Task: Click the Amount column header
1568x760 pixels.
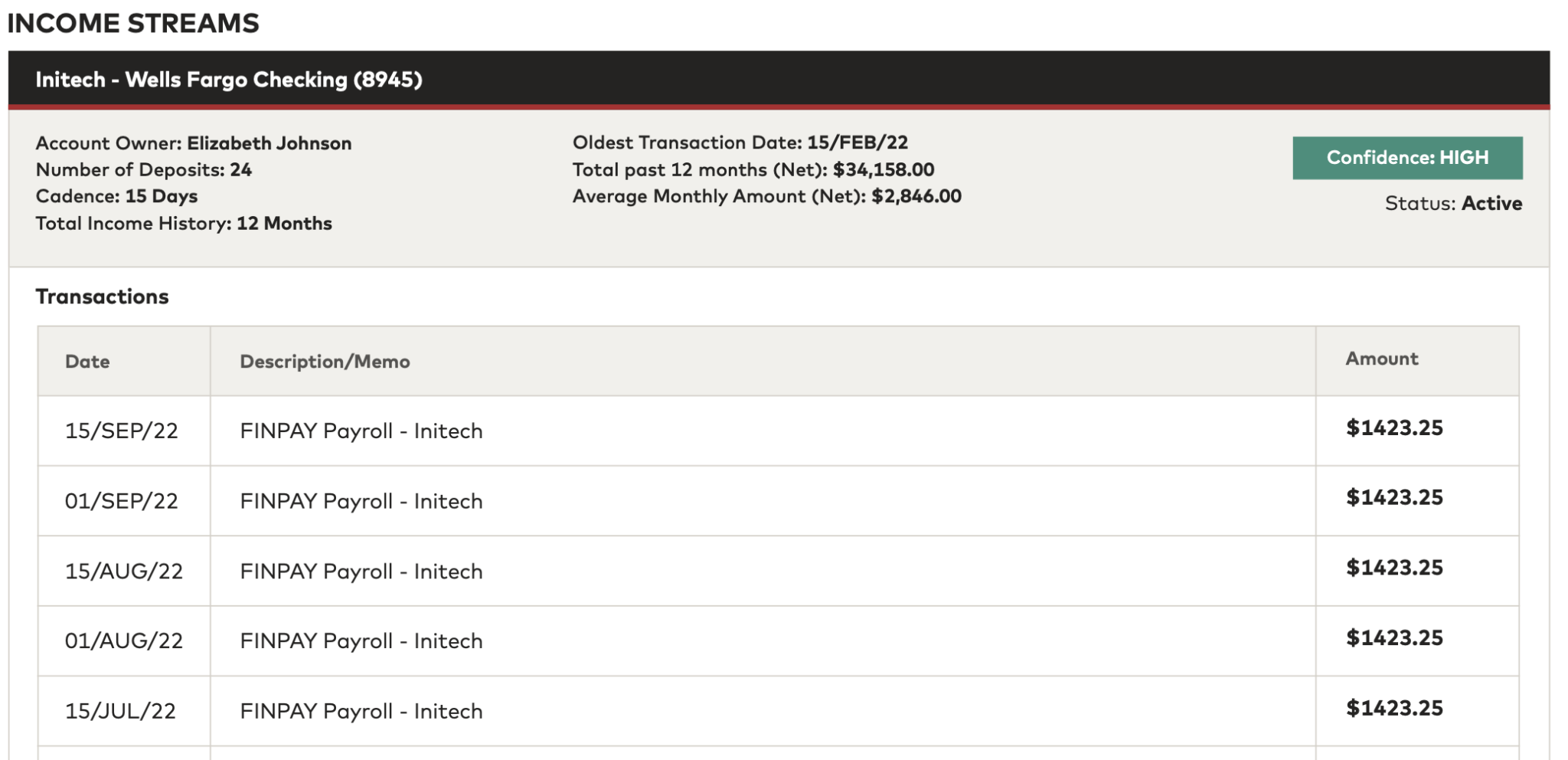Action: point(1381,359)
